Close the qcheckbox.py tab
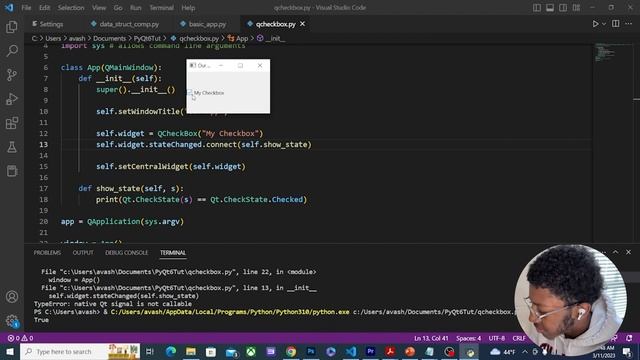This screenshot has width=640, height=360. (x=302, y=24)
